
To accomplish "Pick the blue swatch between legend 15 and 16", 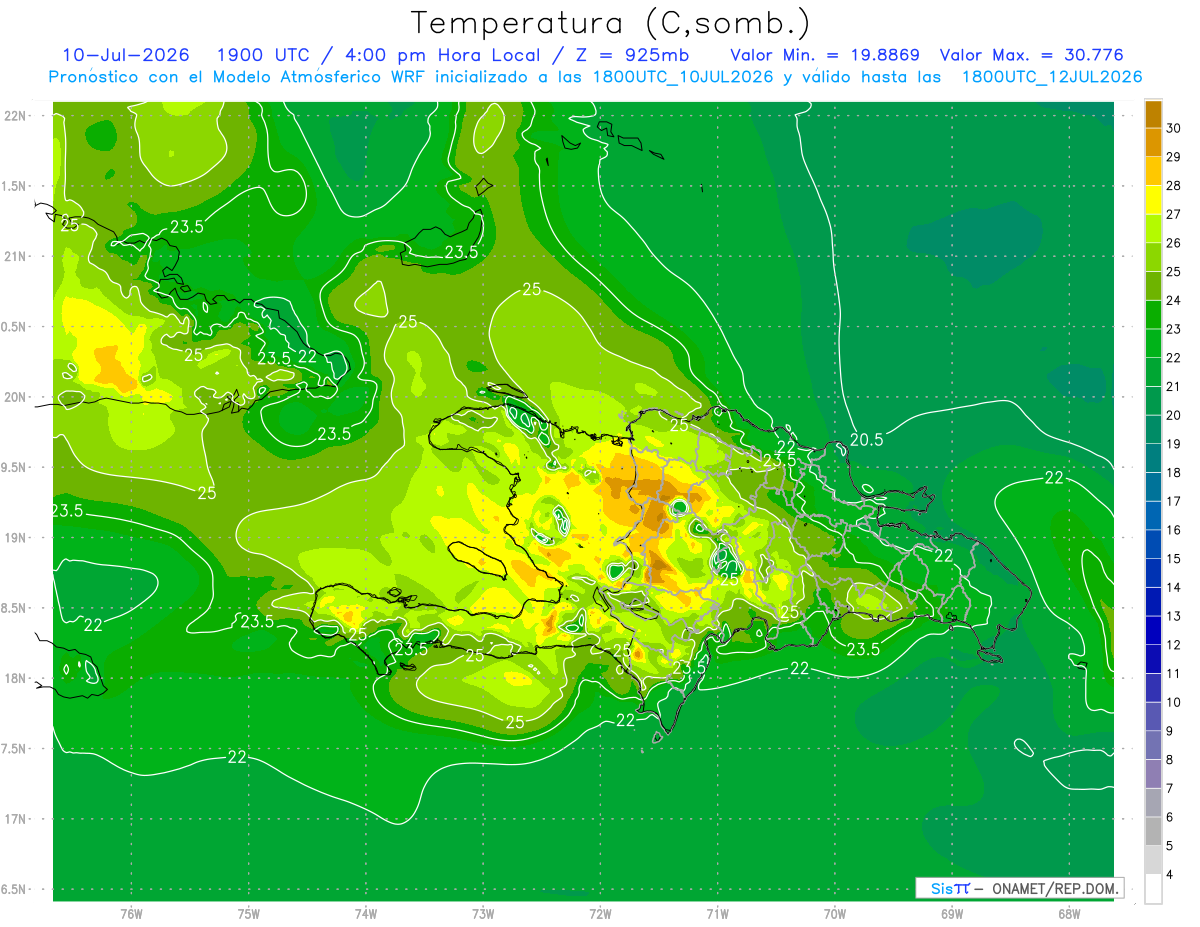I will [1153, 543].
